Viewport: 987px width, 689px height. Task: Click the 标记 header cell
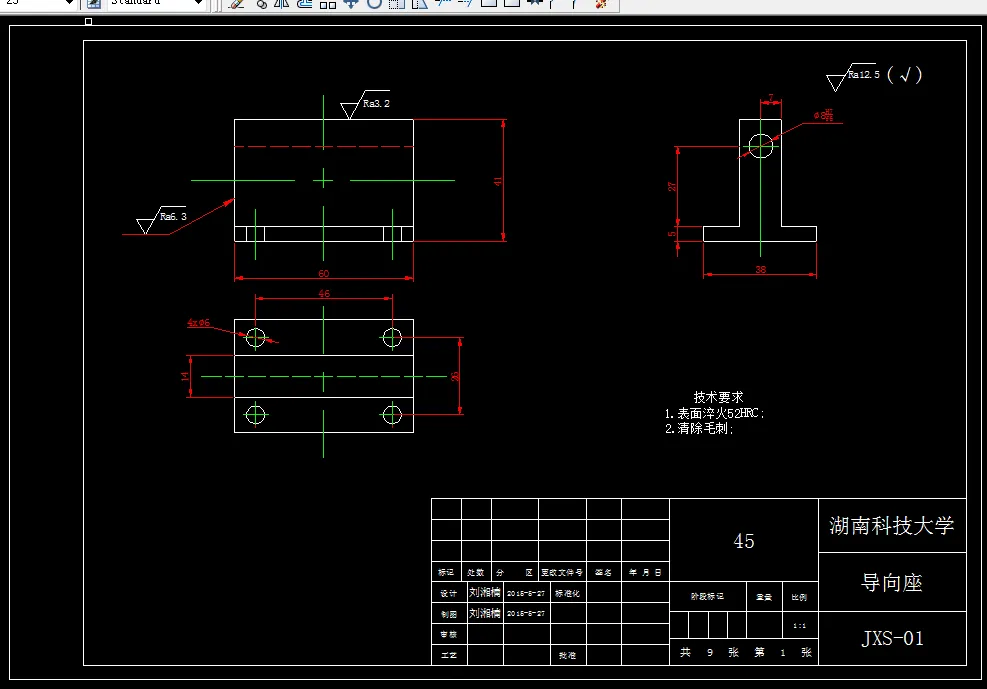coord(446,572)
